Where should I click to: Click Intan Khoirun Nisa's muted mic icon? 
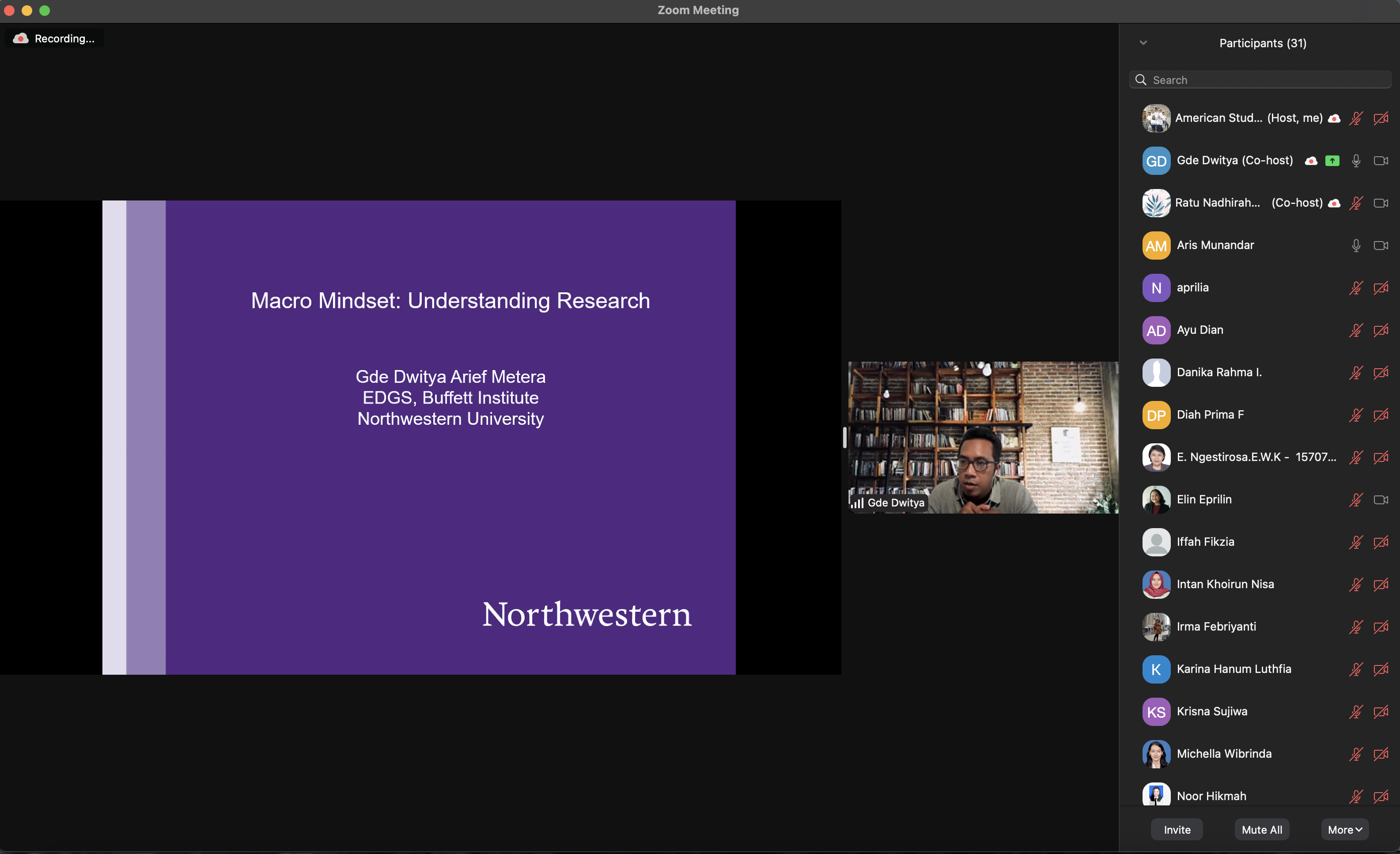1356,585
